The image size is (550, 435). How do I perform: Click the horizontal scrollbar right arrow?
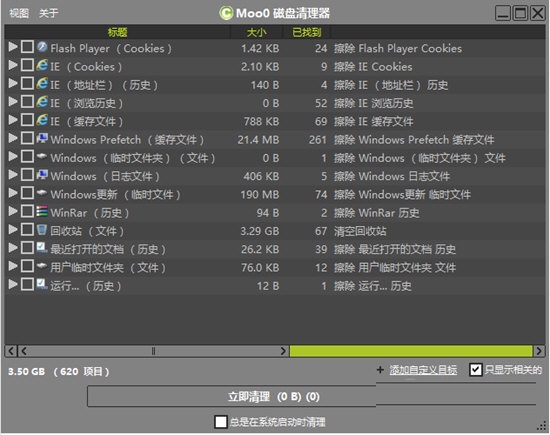[283, 351]
